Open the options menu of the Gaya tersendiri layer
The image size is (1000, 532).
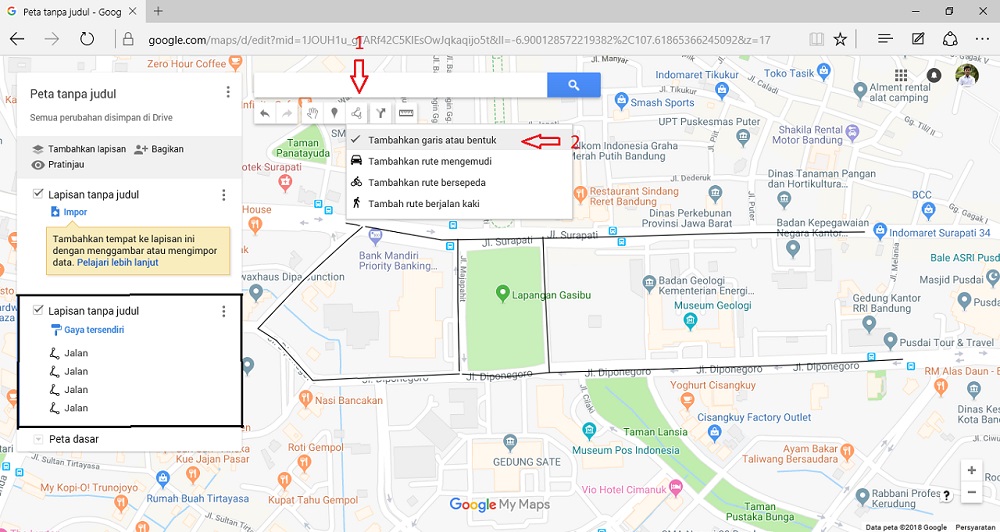tap(223, 311)
